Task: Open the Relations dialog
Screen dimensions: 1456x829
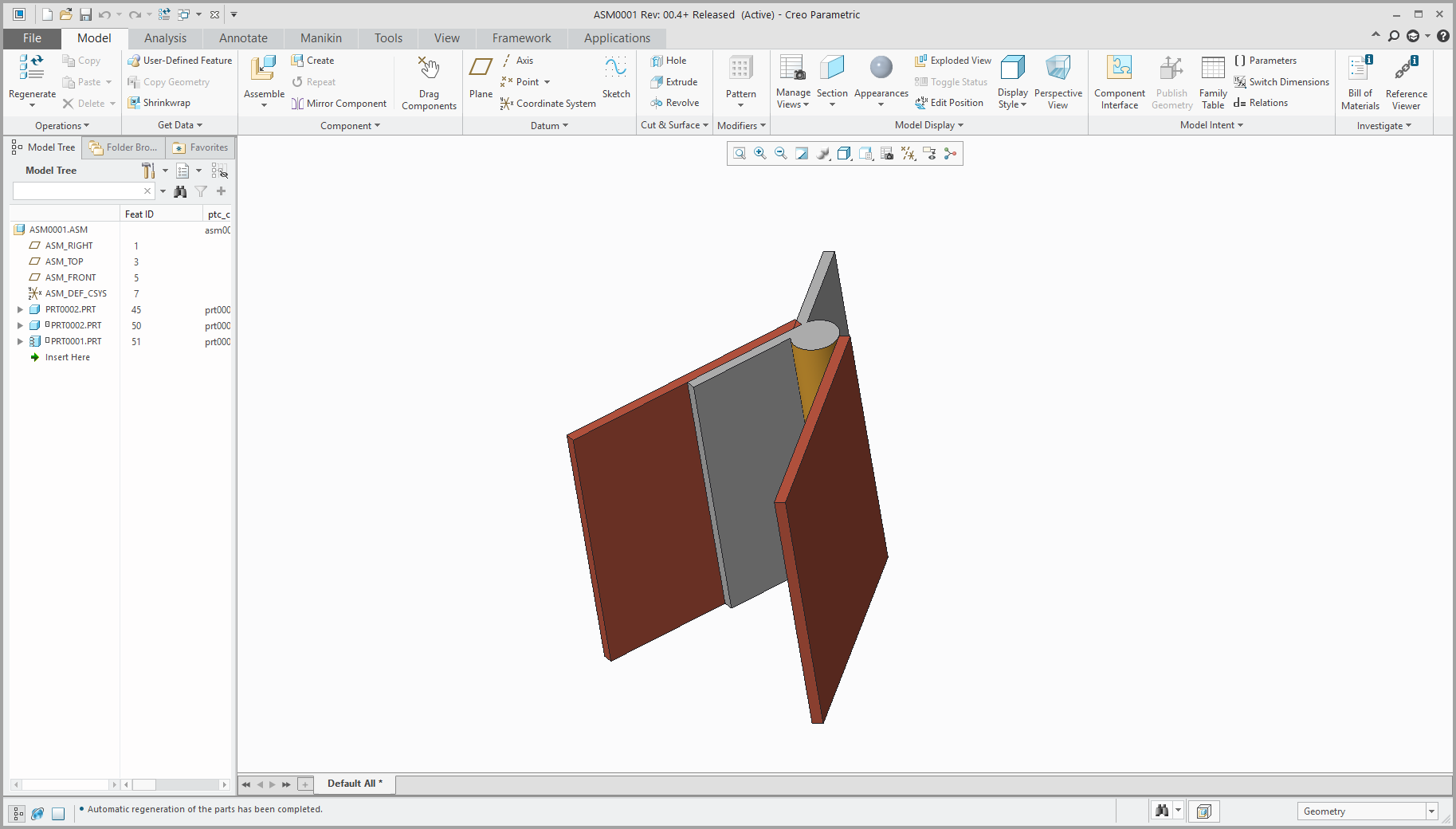Action: coord(1260,103)
